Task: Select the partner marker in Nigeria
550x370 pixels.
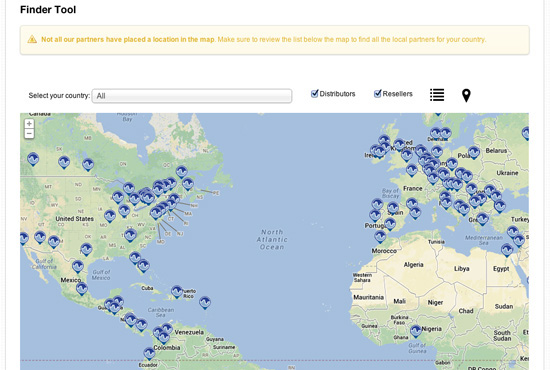Action: (x=416, y=331)
